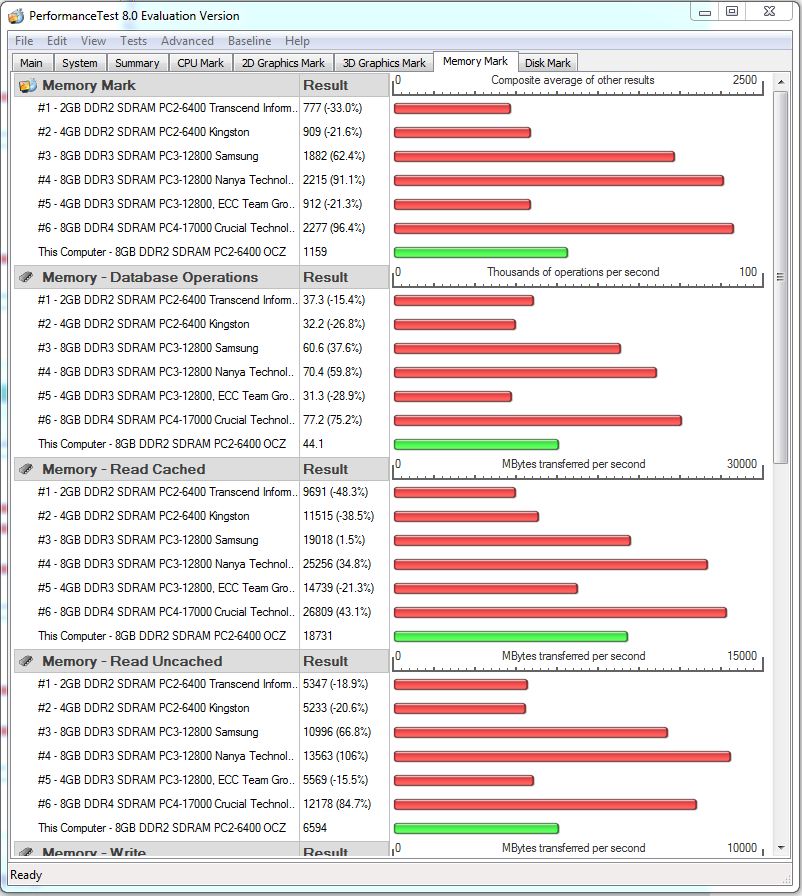Click the result 777 (-33.0%)

click(332, 108)
